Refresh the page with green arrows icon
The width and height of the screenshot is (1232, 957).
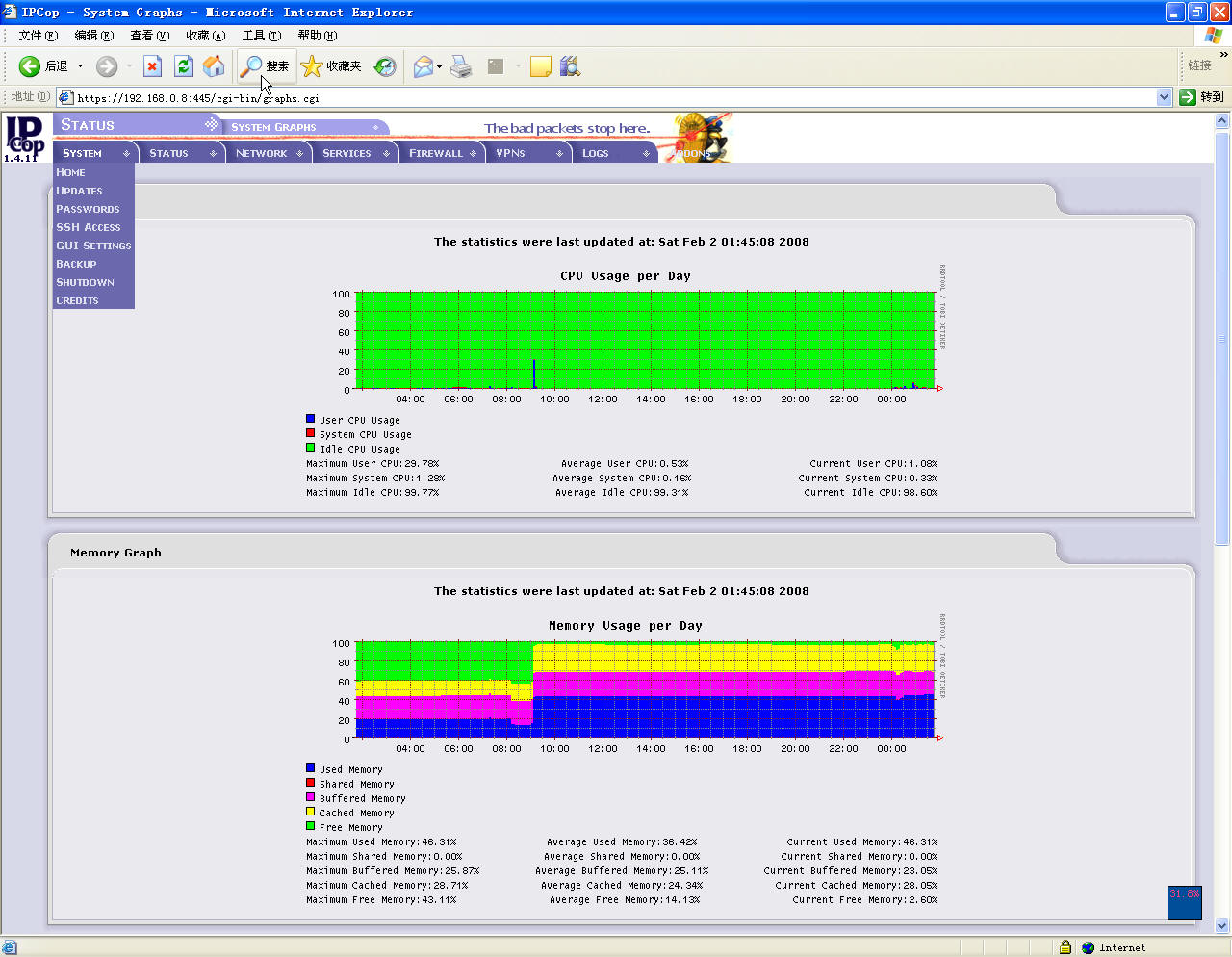tap(183, 66)
